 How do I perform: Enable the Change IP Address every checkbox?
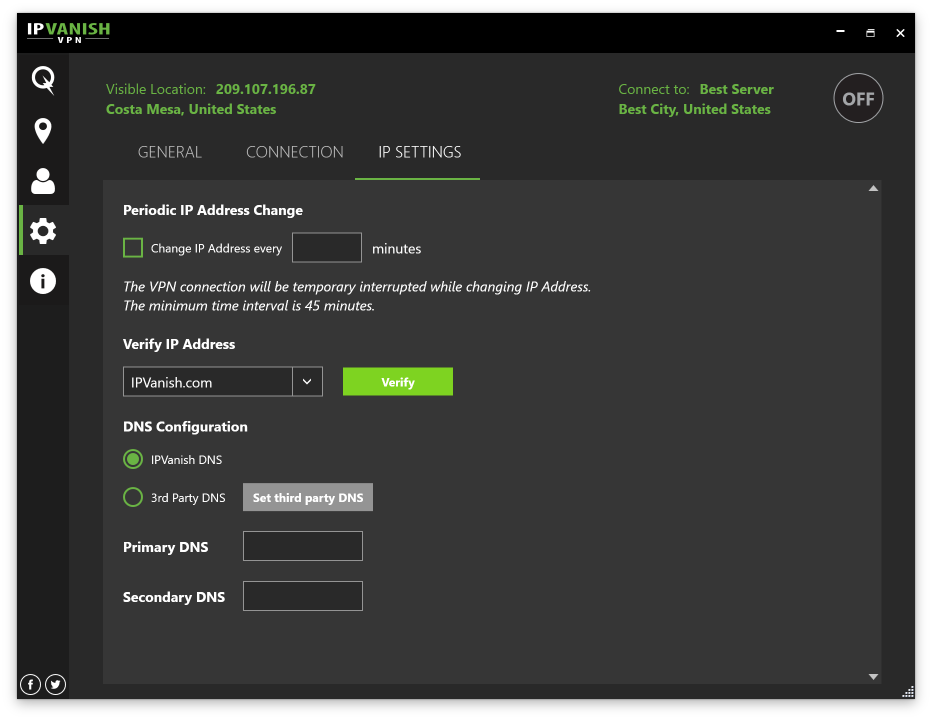coord(133,247)
